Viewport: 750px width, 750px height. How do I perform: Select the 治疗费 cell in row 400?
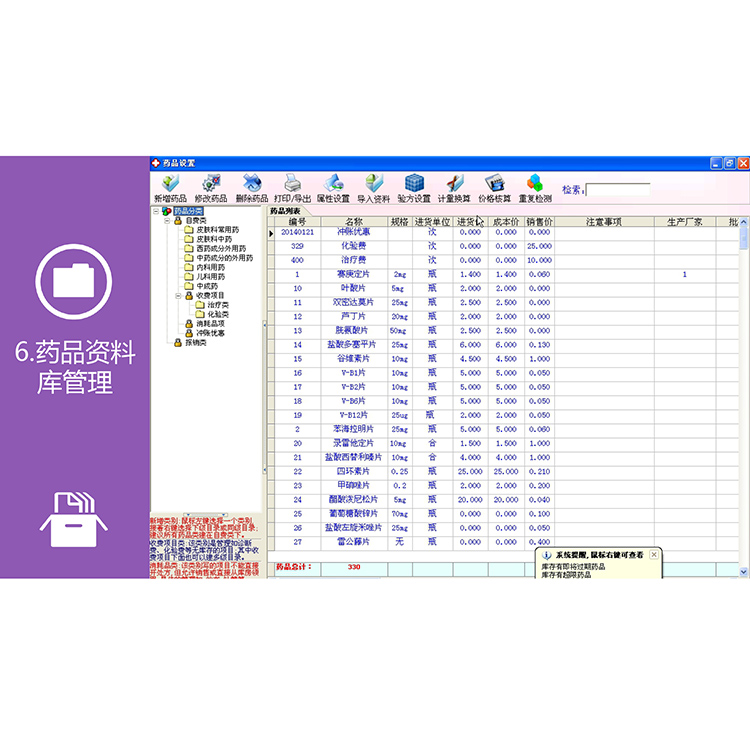[x=354, y=260]
